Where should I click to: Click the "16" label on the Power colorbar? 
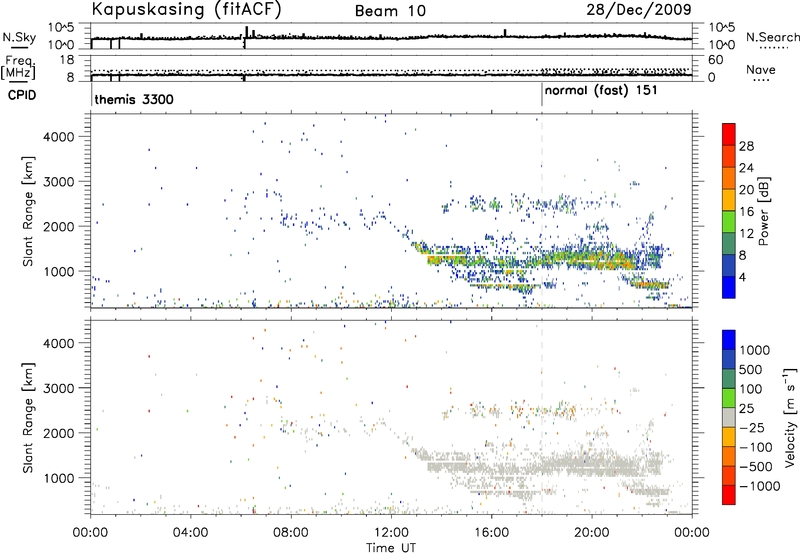tap(746, 212)
